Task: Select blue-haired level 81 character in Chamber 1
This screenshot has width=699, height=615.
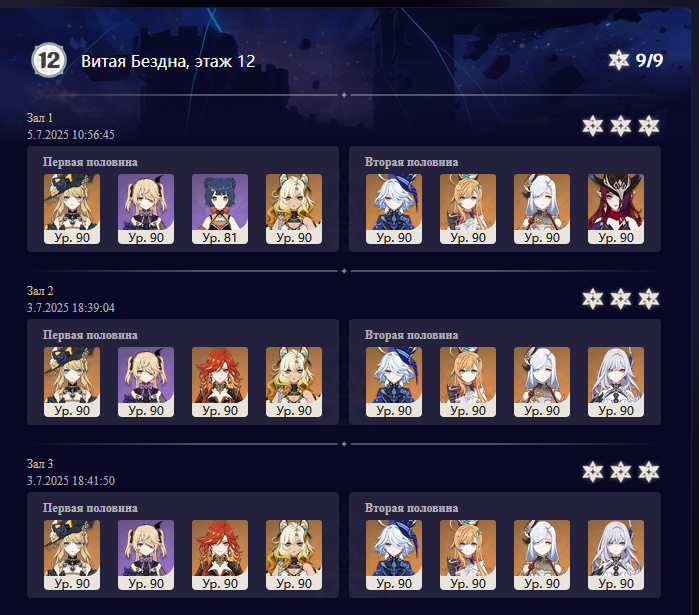Action: 220,209
